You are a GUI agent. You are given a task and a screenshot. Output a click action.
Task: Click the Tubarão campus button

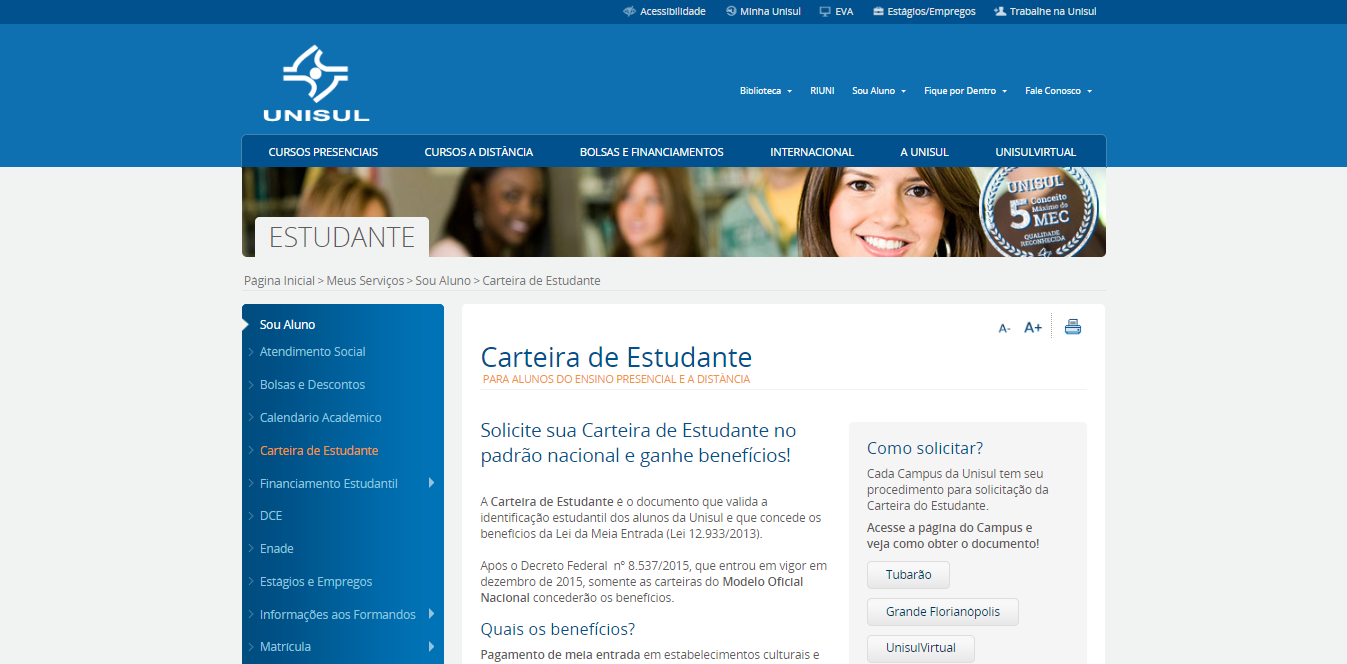tap(908, 575)
